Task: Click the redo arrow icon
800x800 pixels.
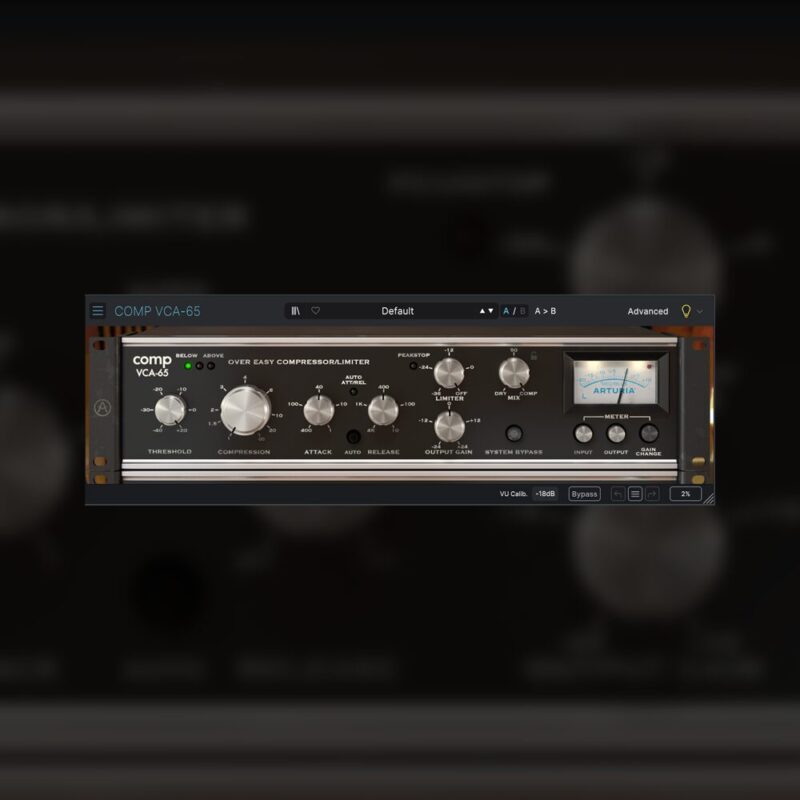Action: pos(652,494)
